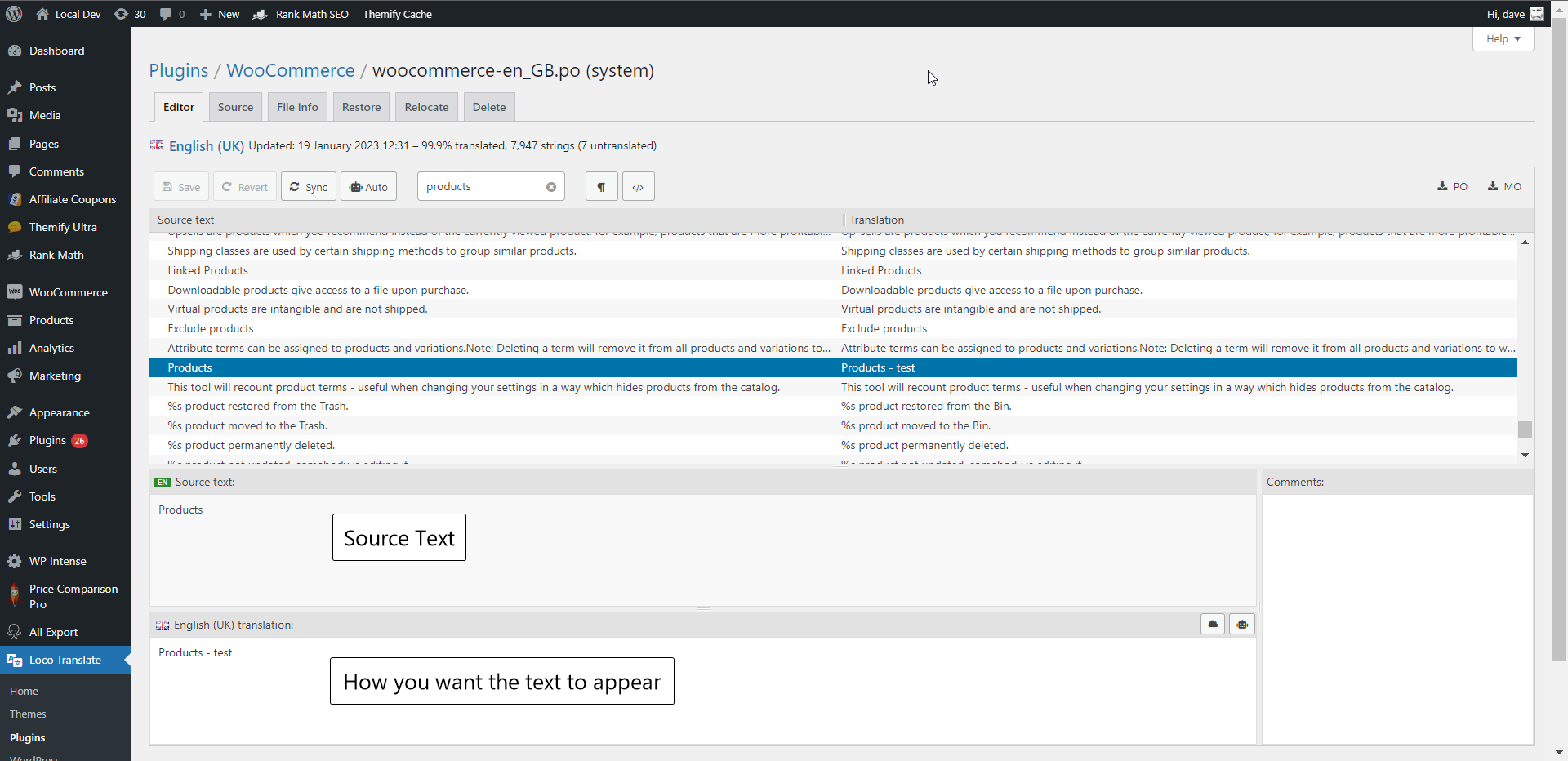Image resolution: width=1568 pixels, height=761 pixels.
Task: Click the Users icon in sidebar
Action: point(15,469)
